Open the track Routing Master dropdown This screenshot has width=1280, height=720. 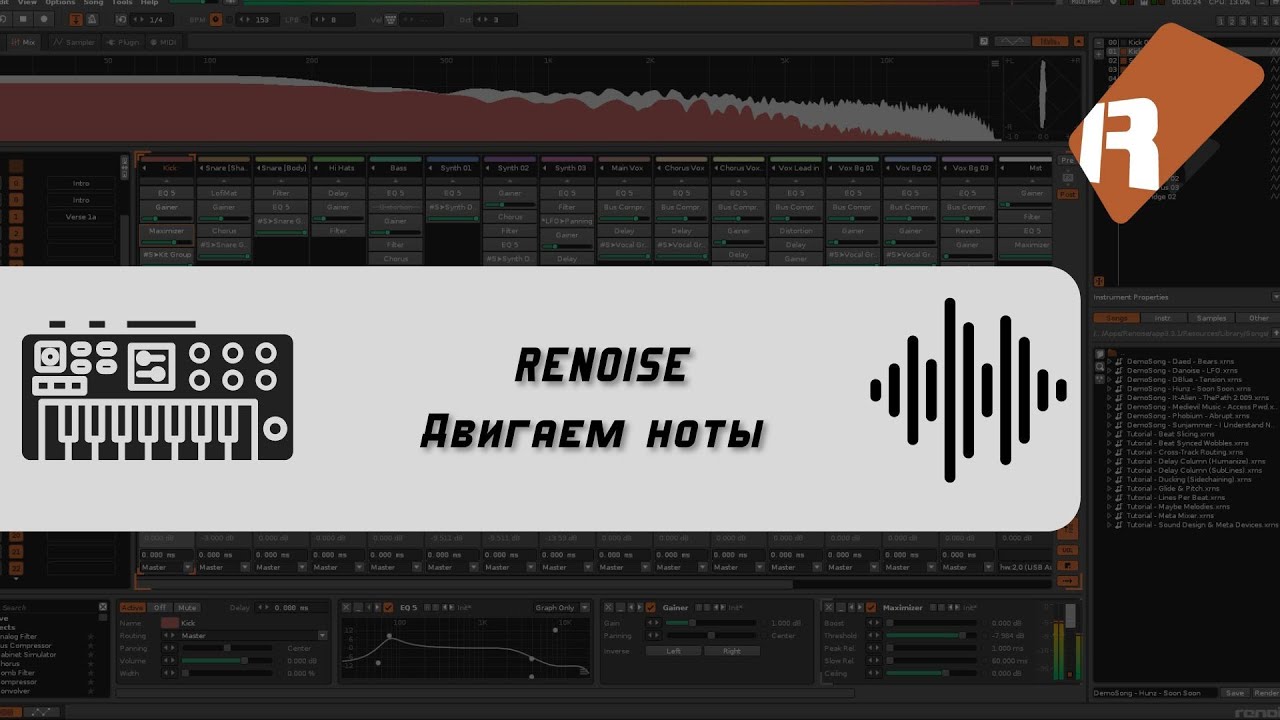(x=322, y=635)
